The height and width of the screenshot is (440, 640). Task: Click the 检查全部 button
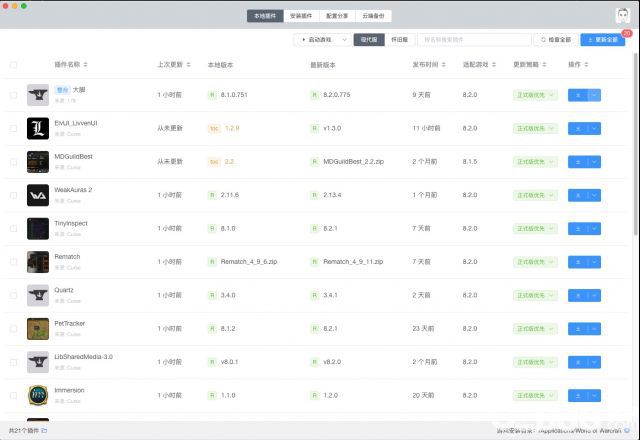pyautogui.click(x=556, y=40)
